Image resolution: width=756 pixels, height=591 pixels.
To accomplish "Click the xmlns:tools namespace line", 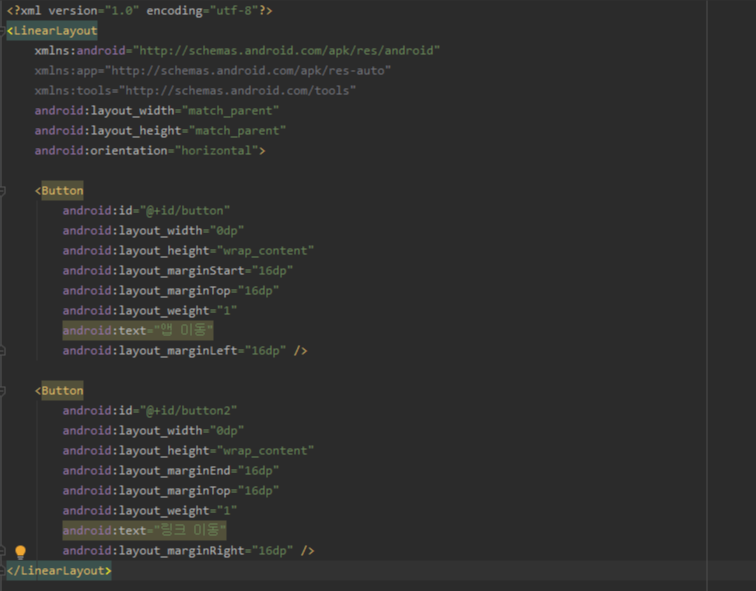I will [x=195, y=91].
